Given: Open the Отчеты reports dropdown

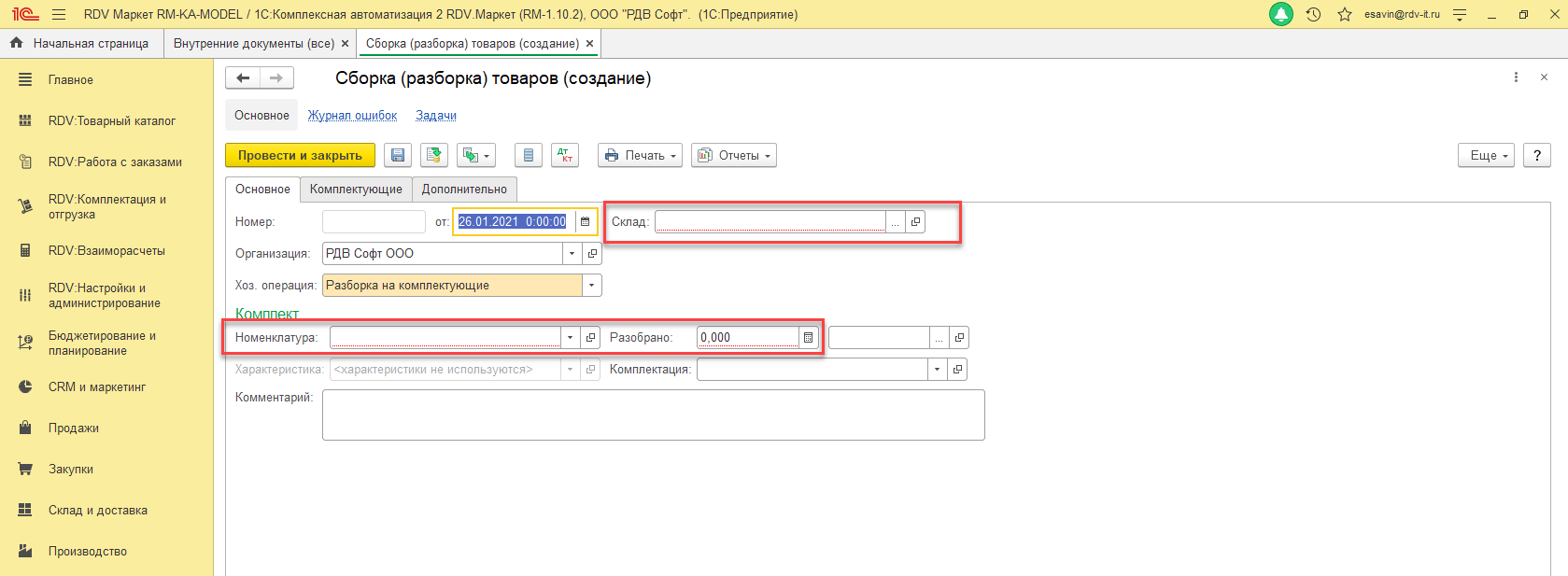Looking at the screenshot, I should tap(734, 156).
